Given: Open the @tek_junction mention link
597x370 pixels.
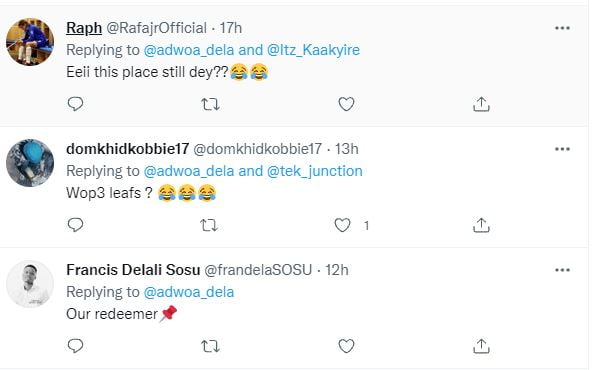Looking at the screenshot, I should click(x=314, y=171).
